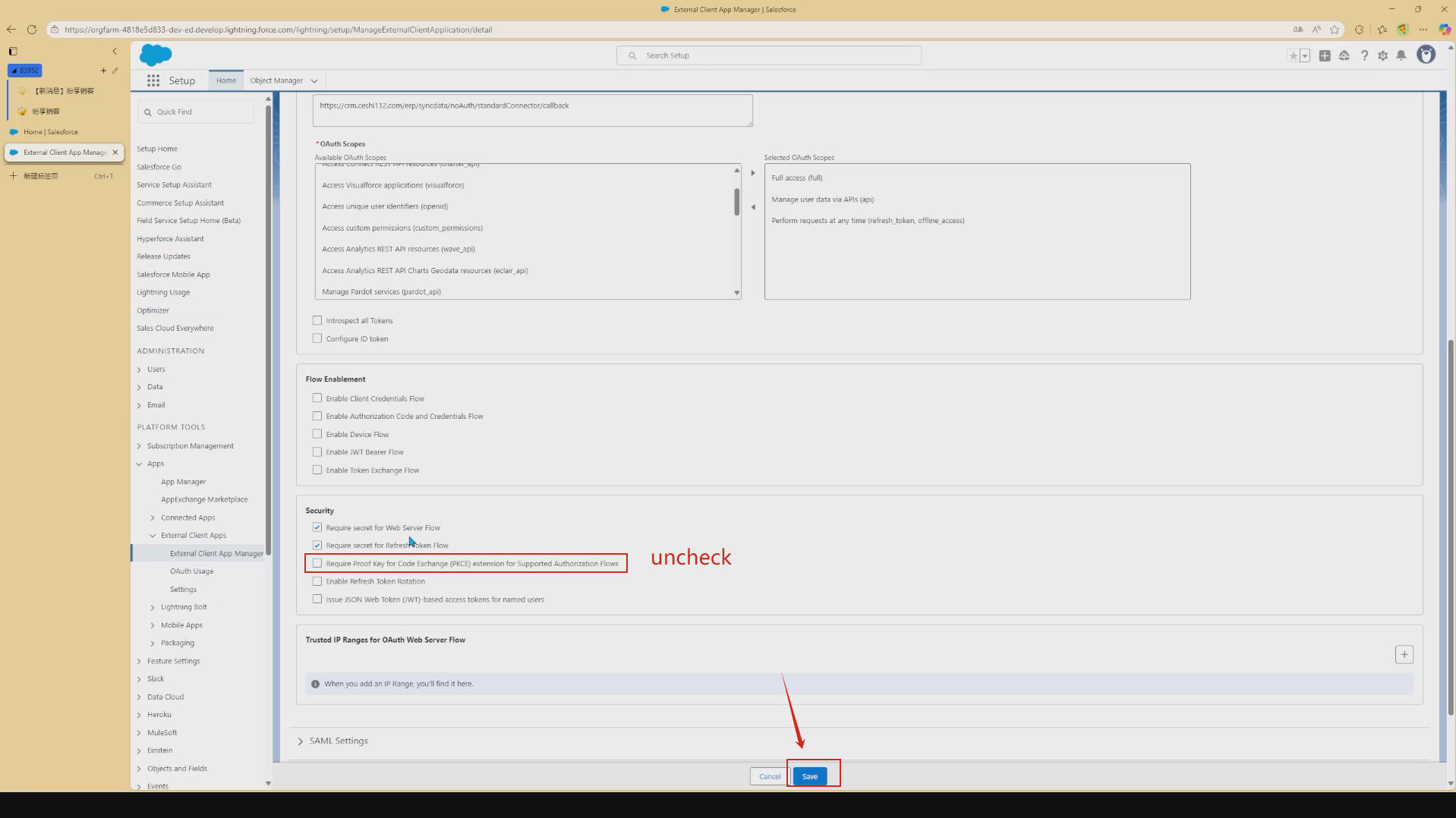Expand the Connected Apps node

pyautogui.click(x=153, y=518)
